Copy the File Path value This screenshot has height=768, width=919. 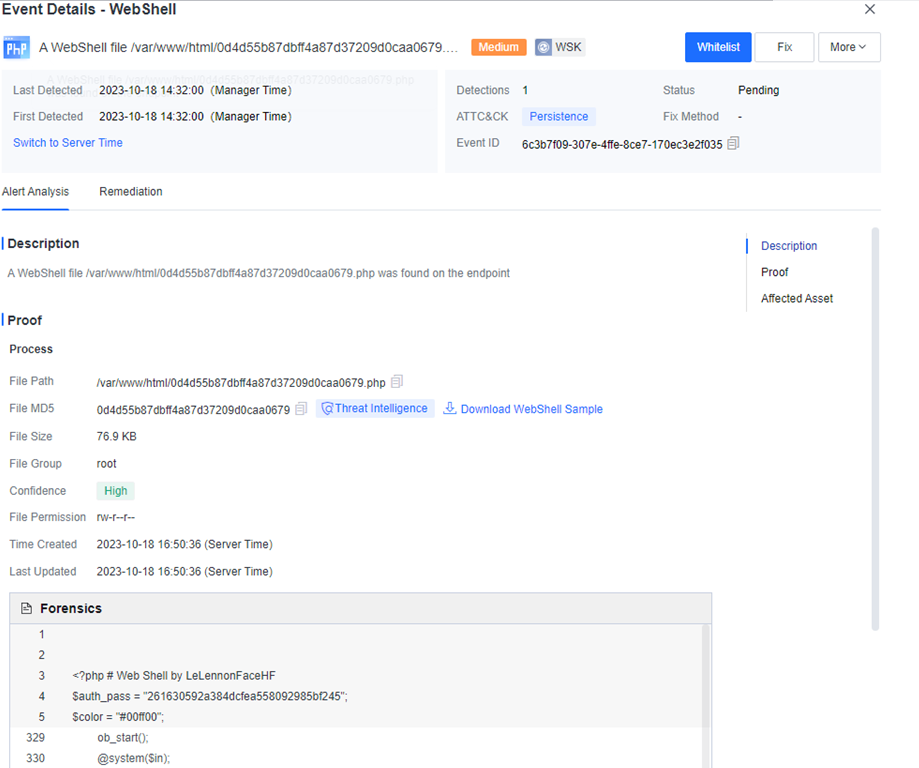pyautogui.click(x=397, y=382)
